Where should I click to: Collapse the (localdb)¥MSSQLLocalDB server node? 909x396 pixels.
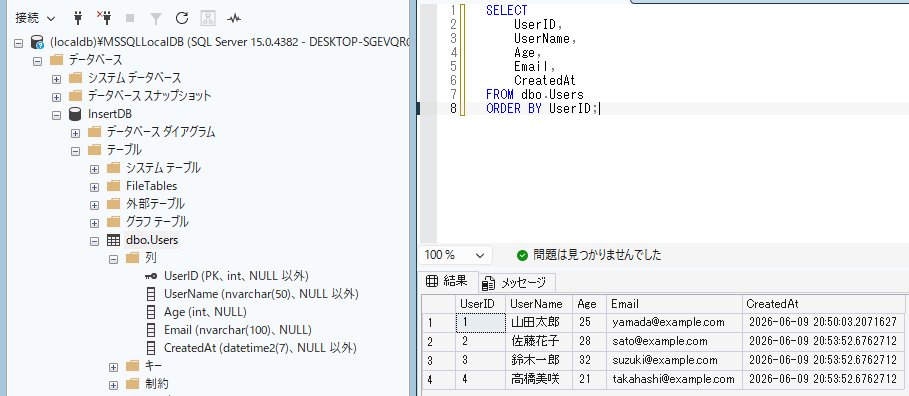coord(18,42)
